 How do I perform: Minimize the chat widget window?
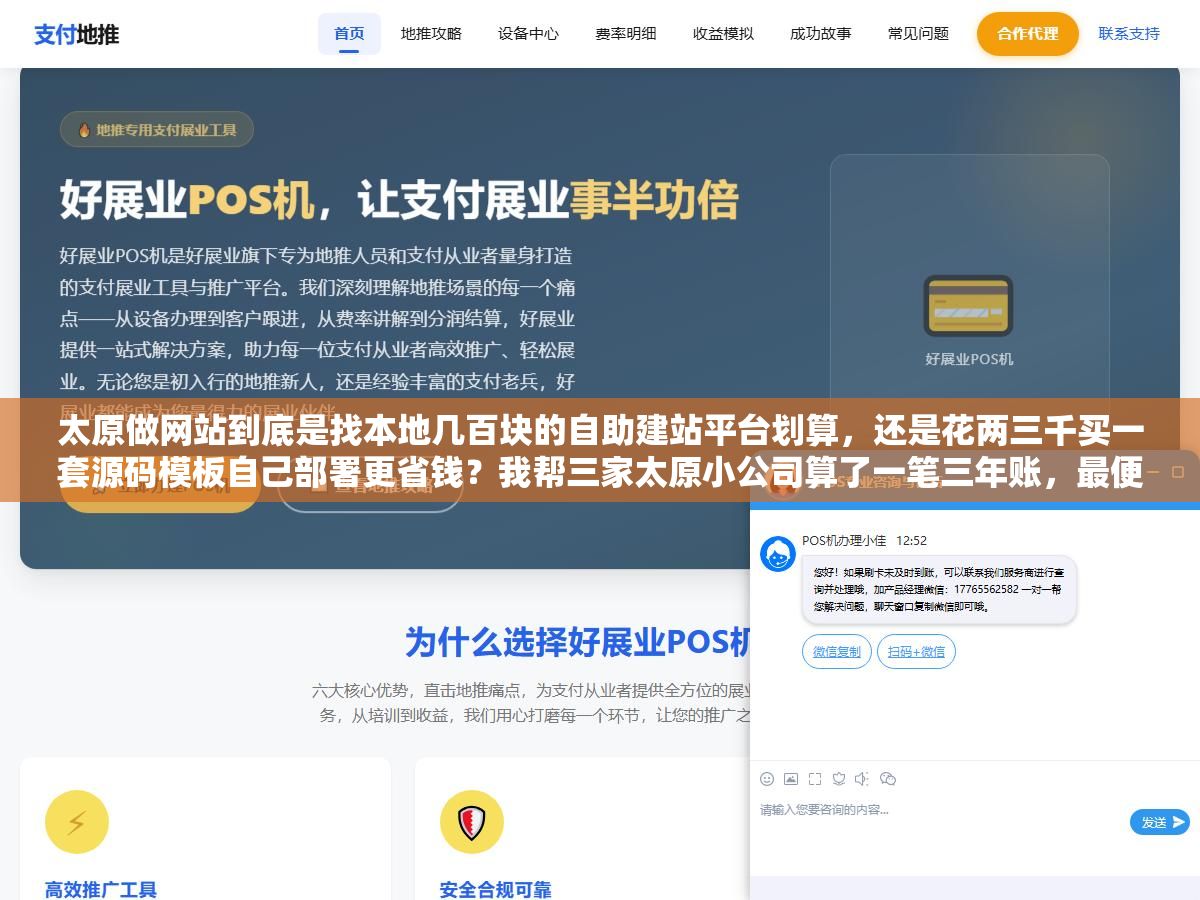(x=1153, y=471)
